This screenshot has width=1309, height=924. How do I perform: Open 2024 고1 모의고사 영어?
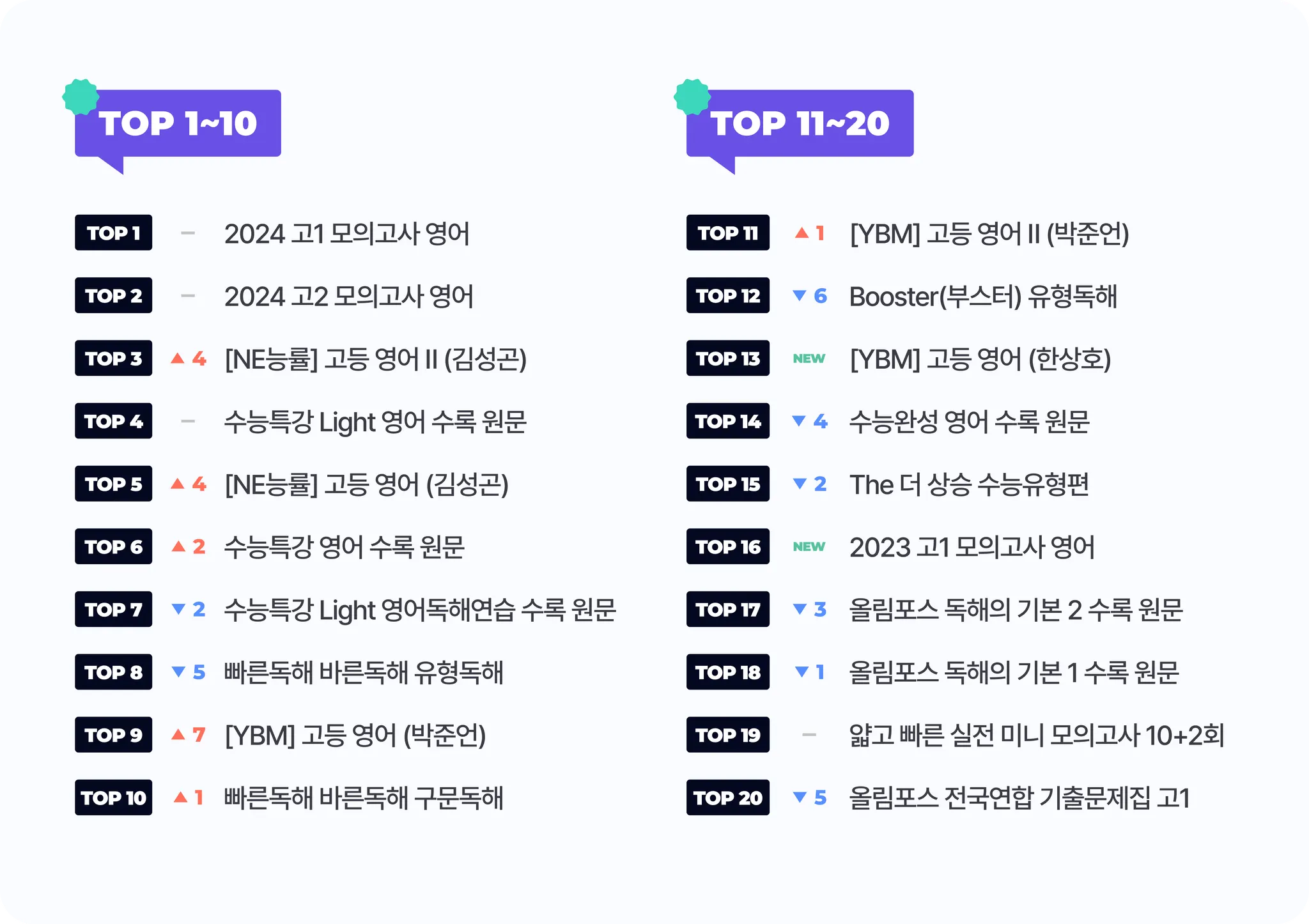point(346,233)
